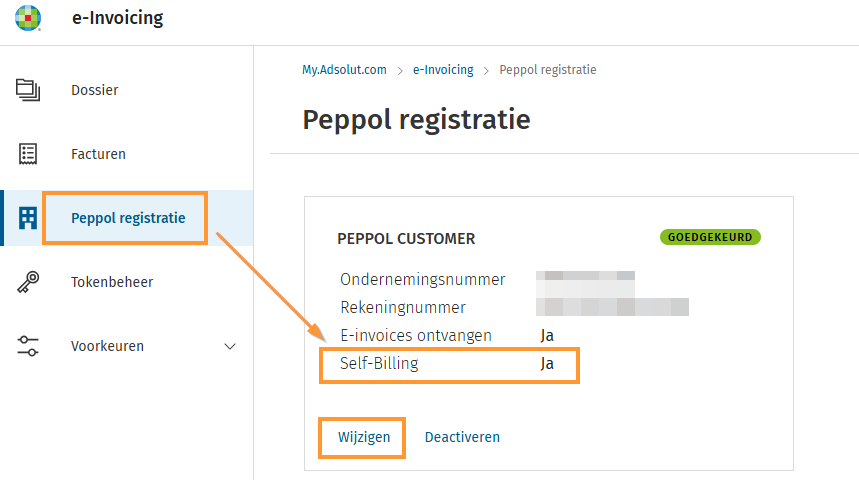Click the green GOEDGEKEURD status badge

710,238
